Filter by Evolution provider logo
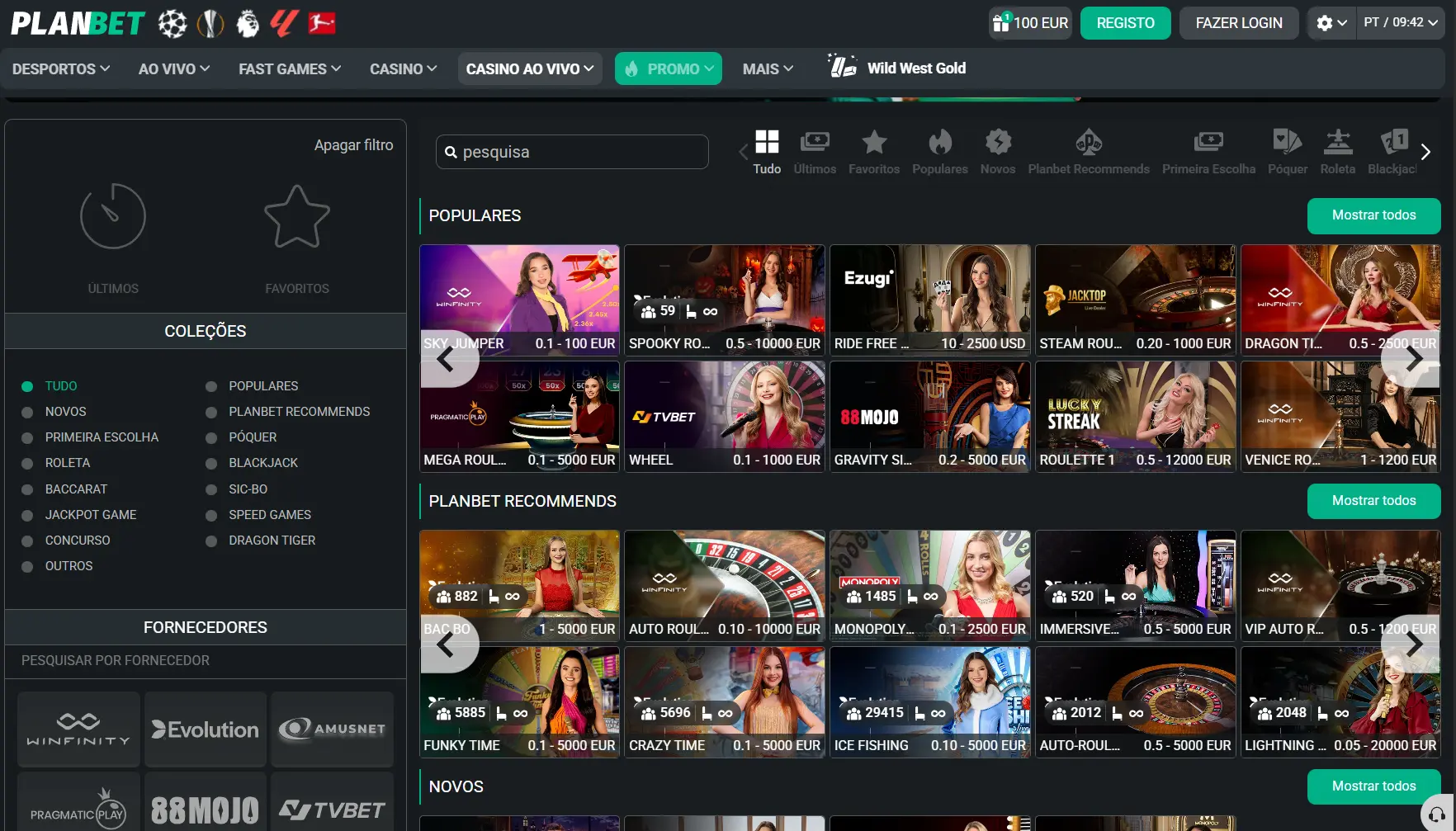Viewport: 1456px width, 831px height. [x=206, y=729]
